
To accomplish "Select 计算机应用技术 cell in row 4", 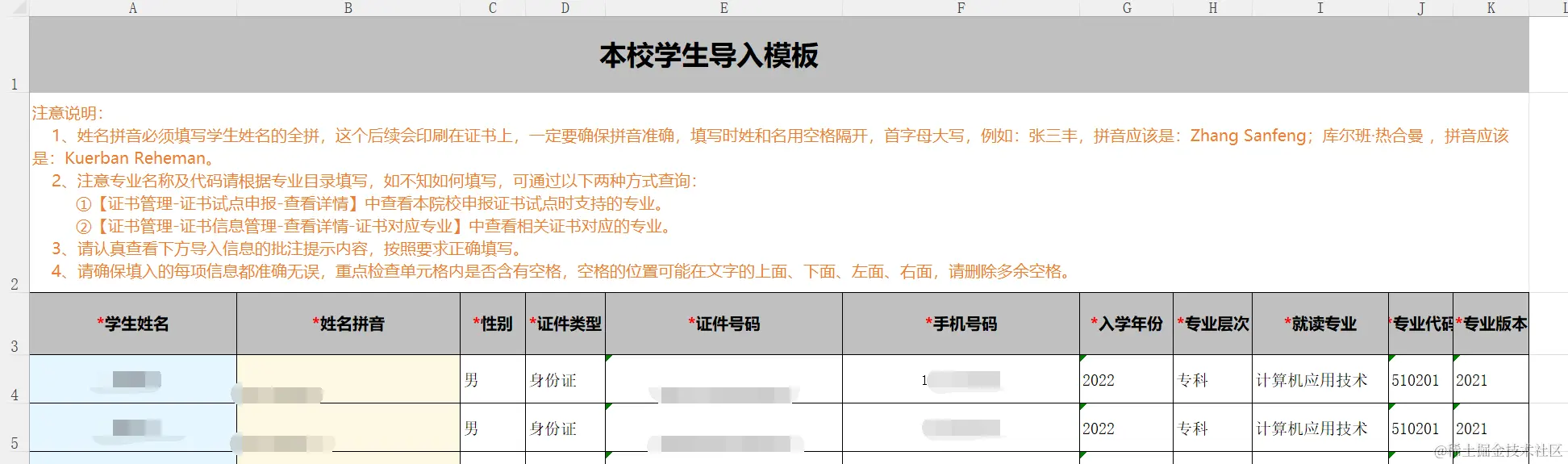I will tap(1320, 379).
